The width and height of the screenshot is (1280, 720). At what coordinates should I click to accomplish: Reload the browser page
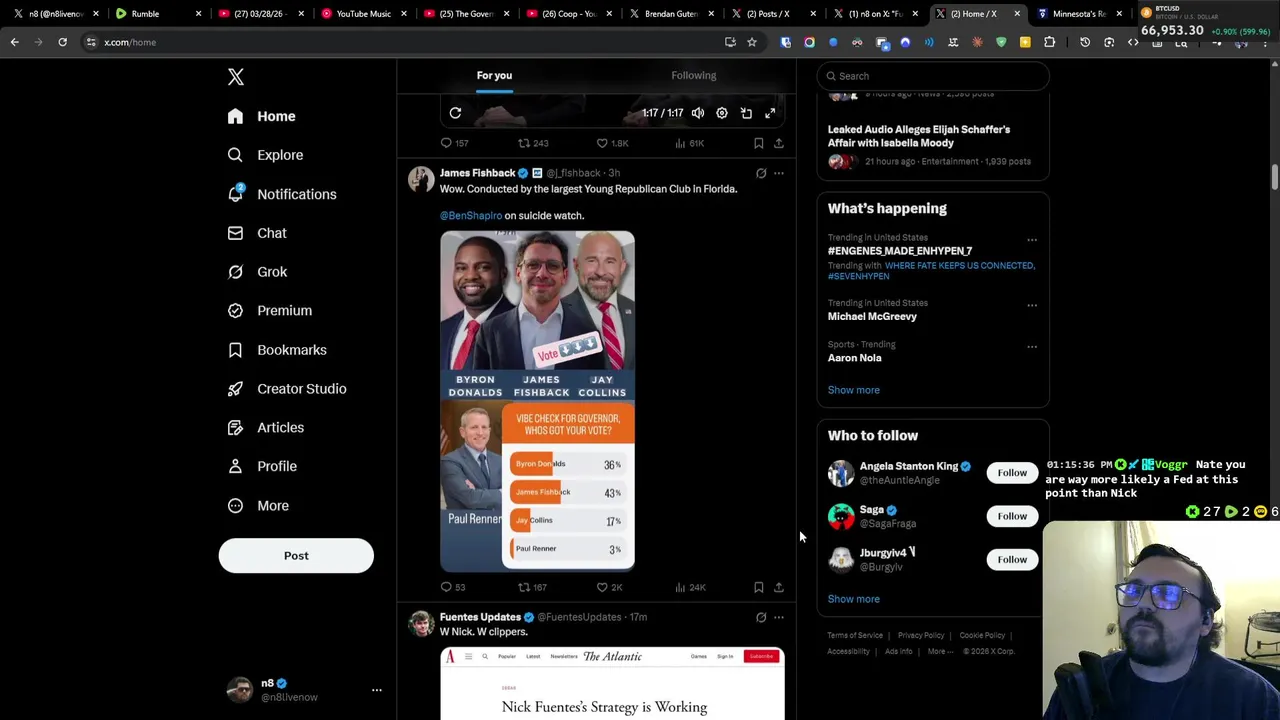pyautogui.click(x=62, y=42)
